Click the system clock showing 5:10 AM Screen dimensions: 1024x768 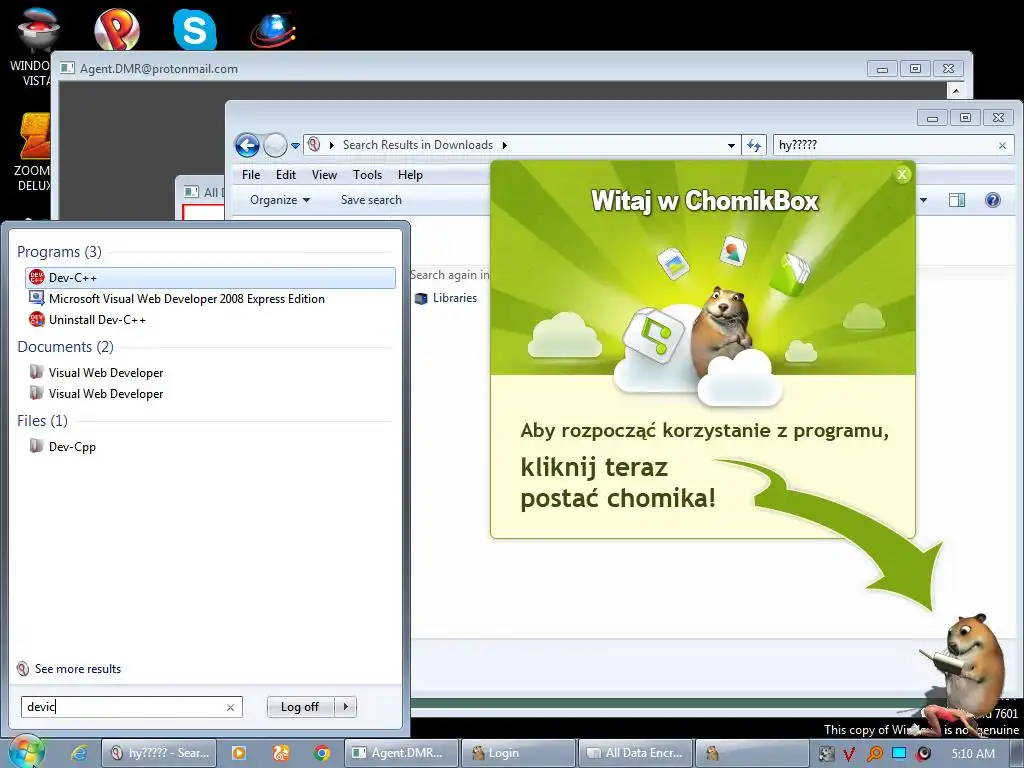[973, 754]
